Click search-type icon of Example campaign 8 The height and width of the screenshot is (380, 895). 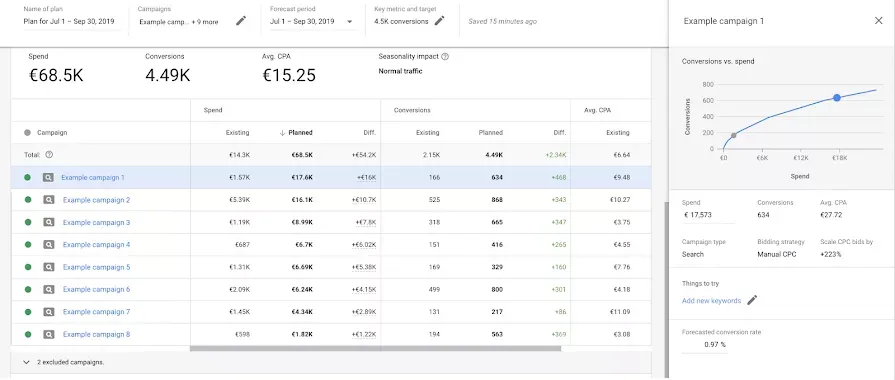pyautogui.click(x=49, y=334)
